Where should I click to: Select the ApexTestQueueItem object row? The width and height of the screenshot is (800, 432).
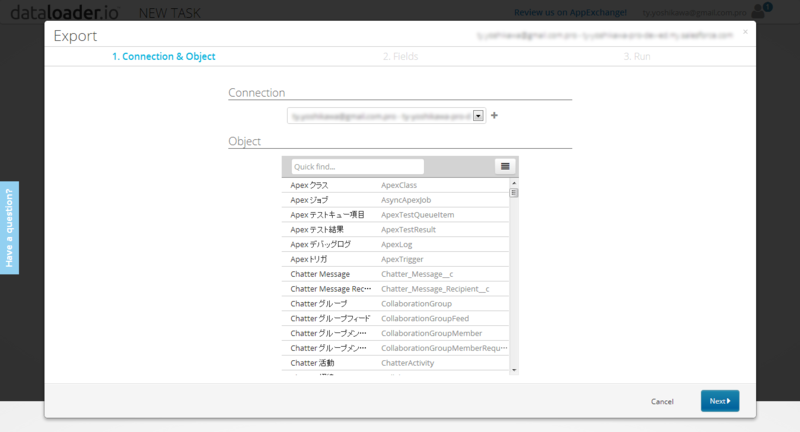point(395,215)
